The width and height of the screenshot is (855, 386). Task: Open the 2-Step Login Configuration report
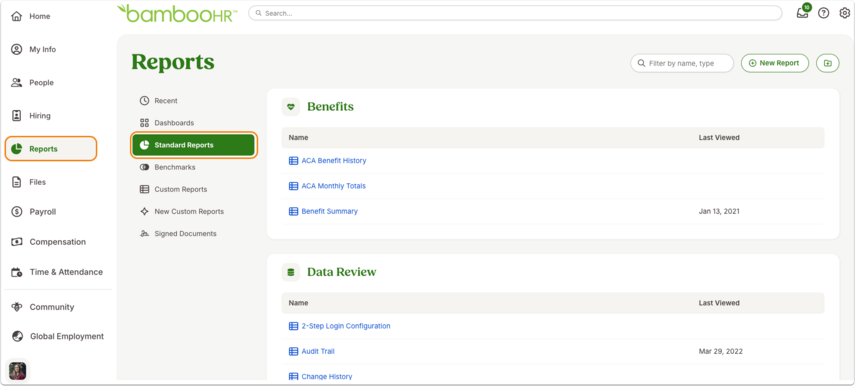[x=346, y=326]
